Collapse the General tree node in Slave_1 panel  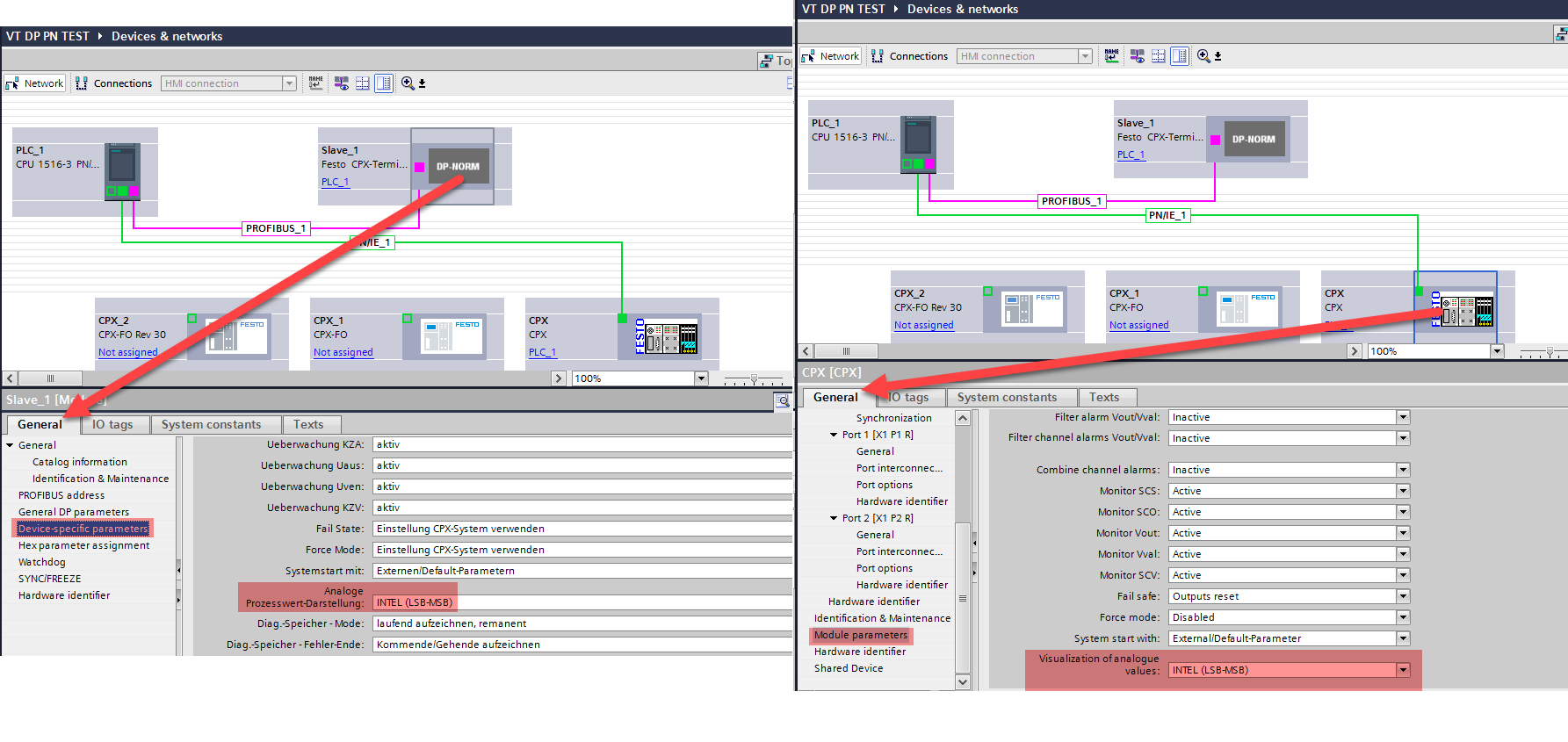click(10, 445)
